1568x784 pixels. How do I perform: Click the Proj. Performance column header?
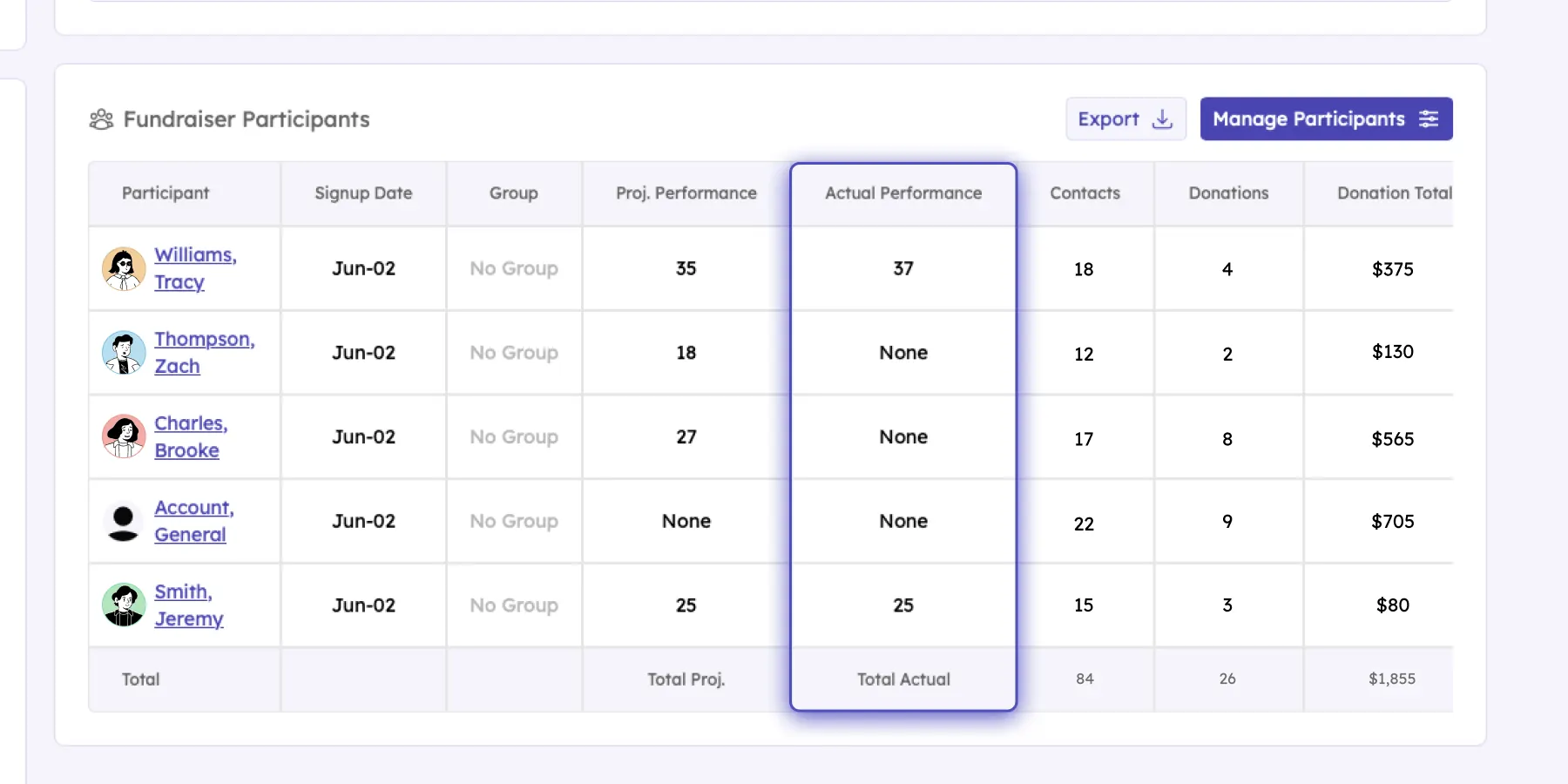pos(686,193)
